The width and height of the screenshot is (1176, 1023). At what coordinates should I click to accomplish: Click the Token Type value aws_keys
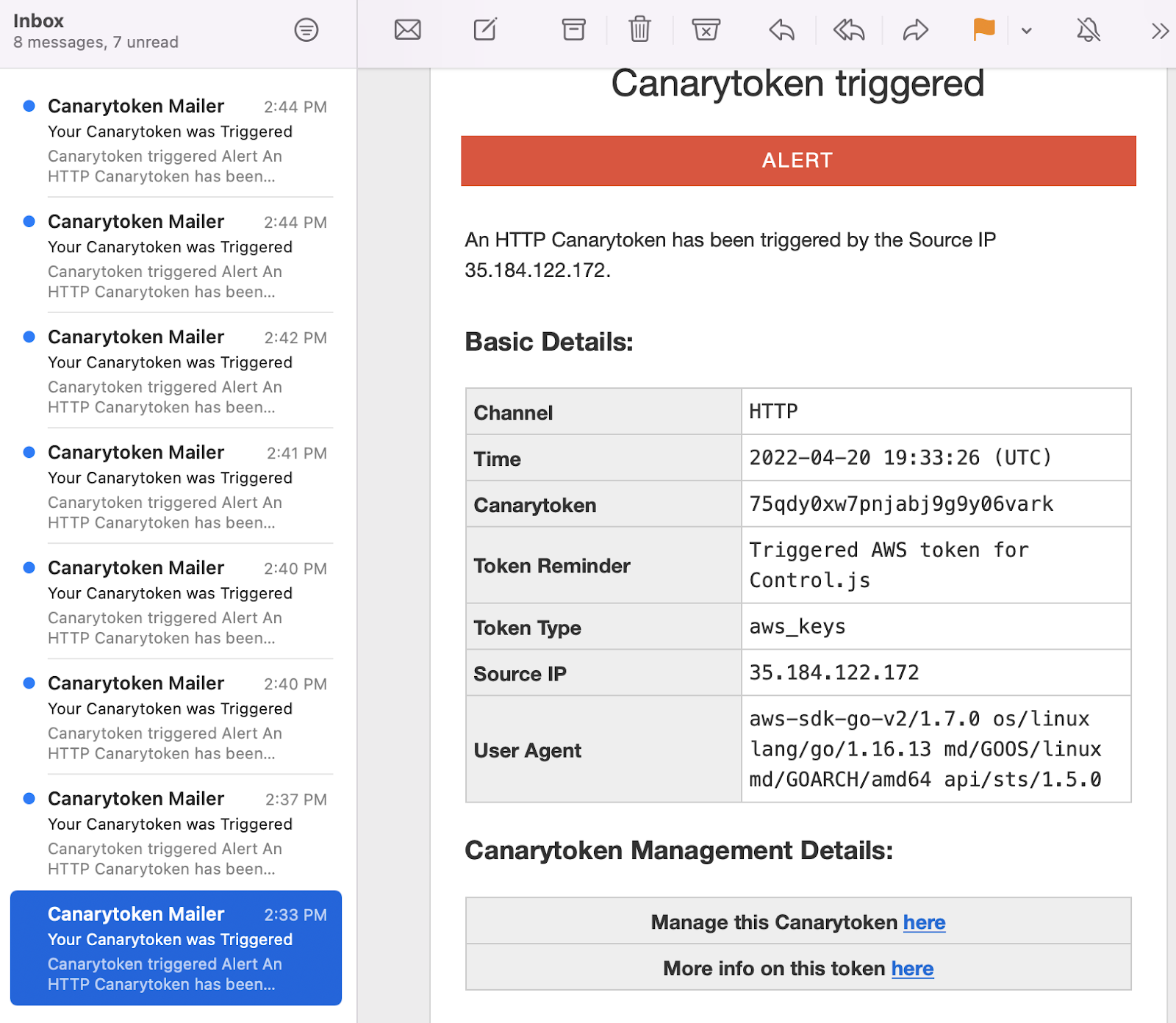click(797, 627)
